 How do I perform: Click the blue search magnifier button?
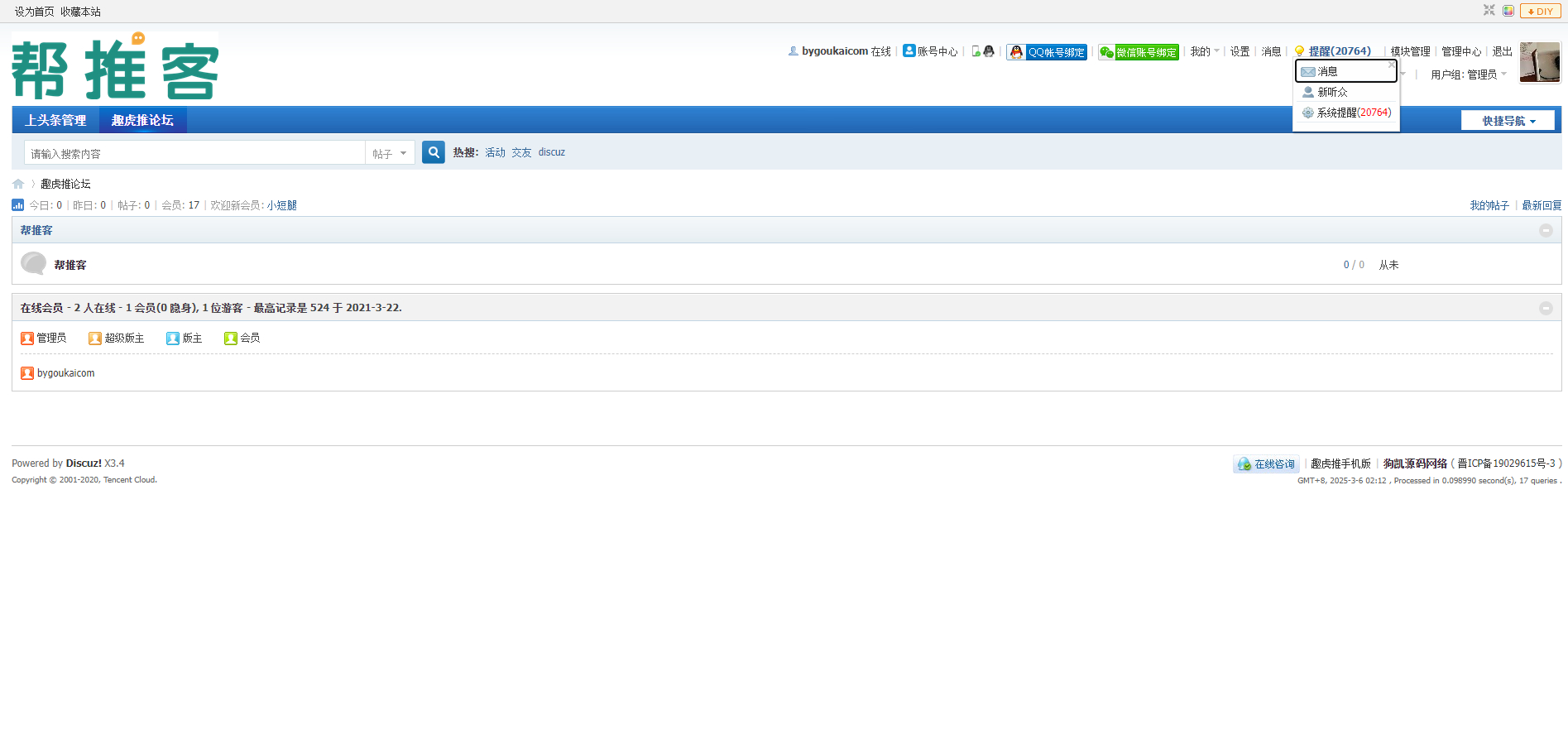pos(433,152)
